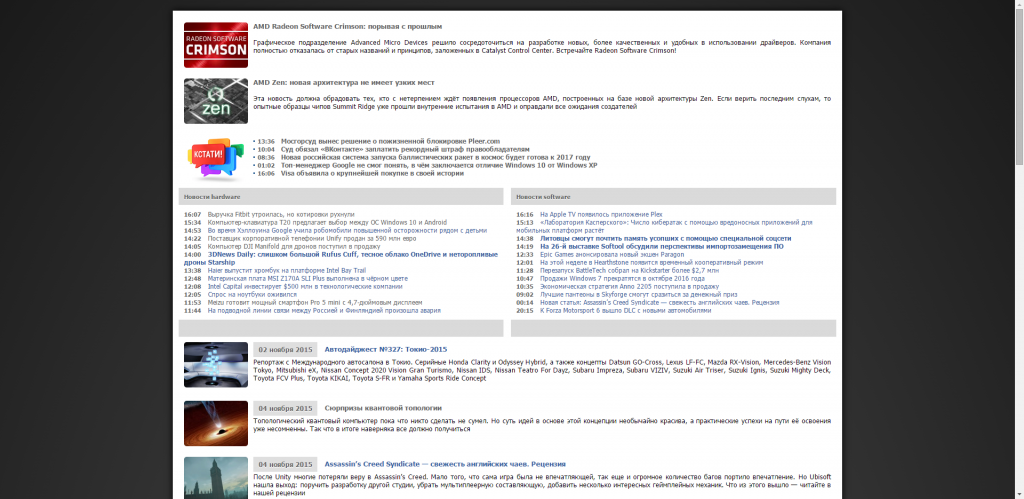This screenshot has height=499, width=1024.
Task: Open headline AMD Radeon Software Crimson: порывая с прошлым
Action: pyautogui.click(x=347, y=27)
